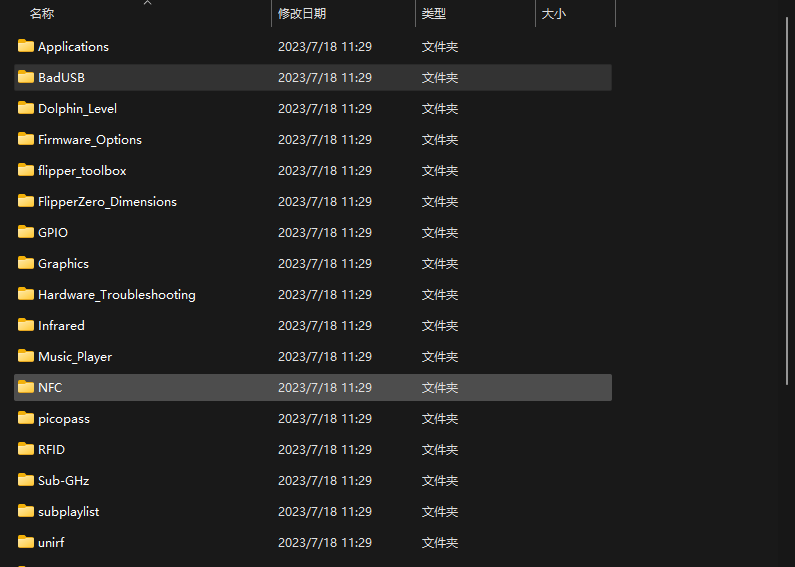Click the modified date of RFID

[325, 449]
